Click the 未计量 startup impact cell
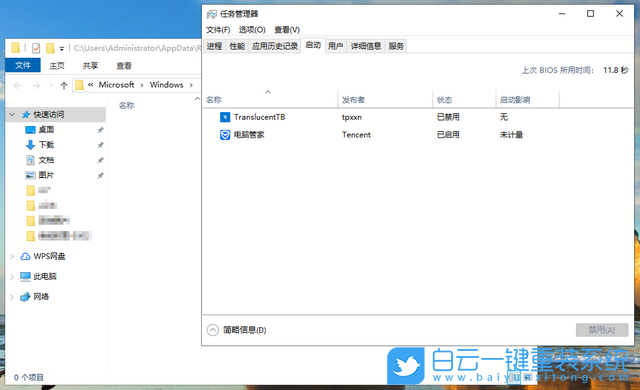640x390 pixels. tap(511, 135)
